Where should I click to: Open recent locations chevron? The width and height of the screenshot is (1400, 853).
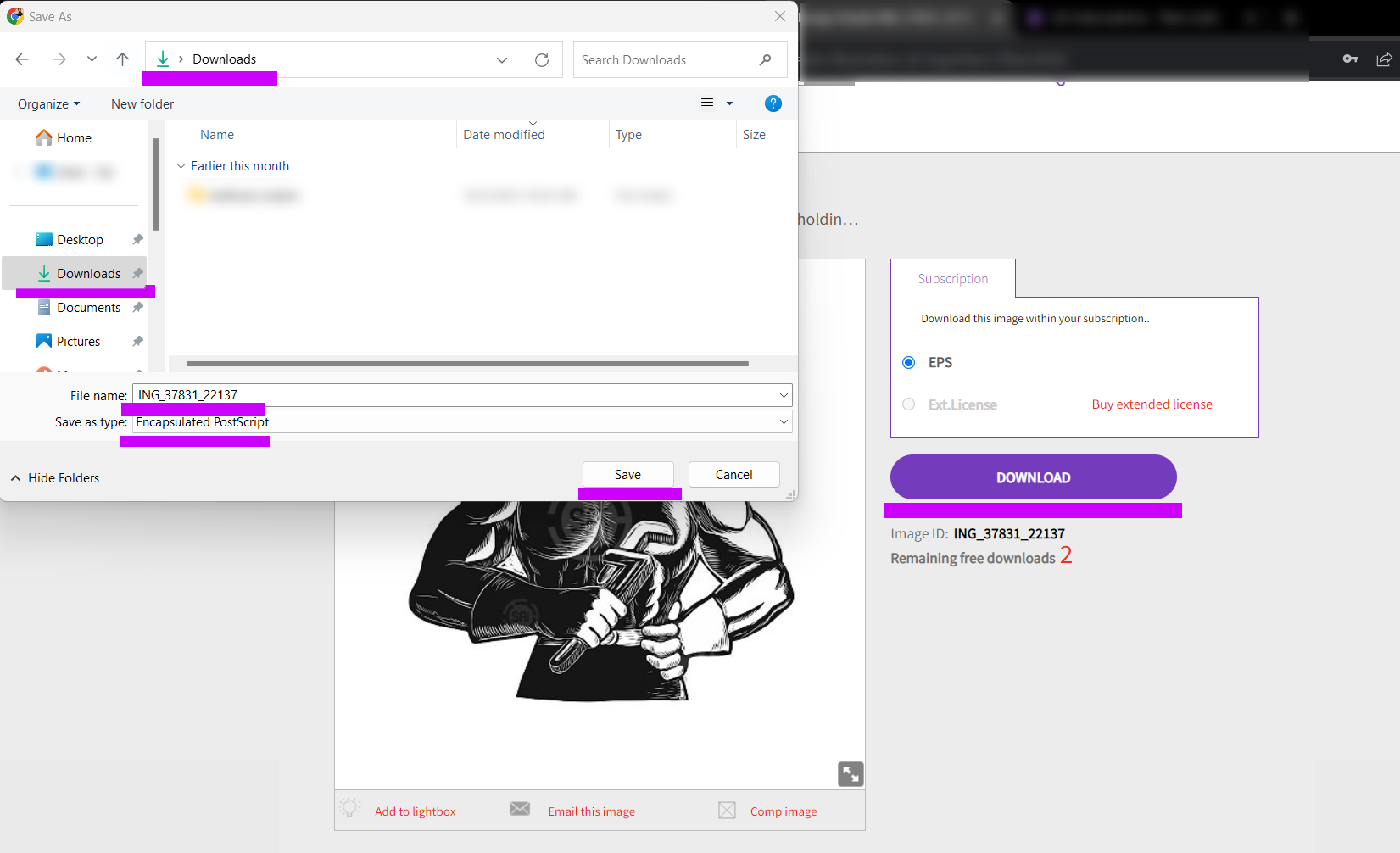[92, 59]
